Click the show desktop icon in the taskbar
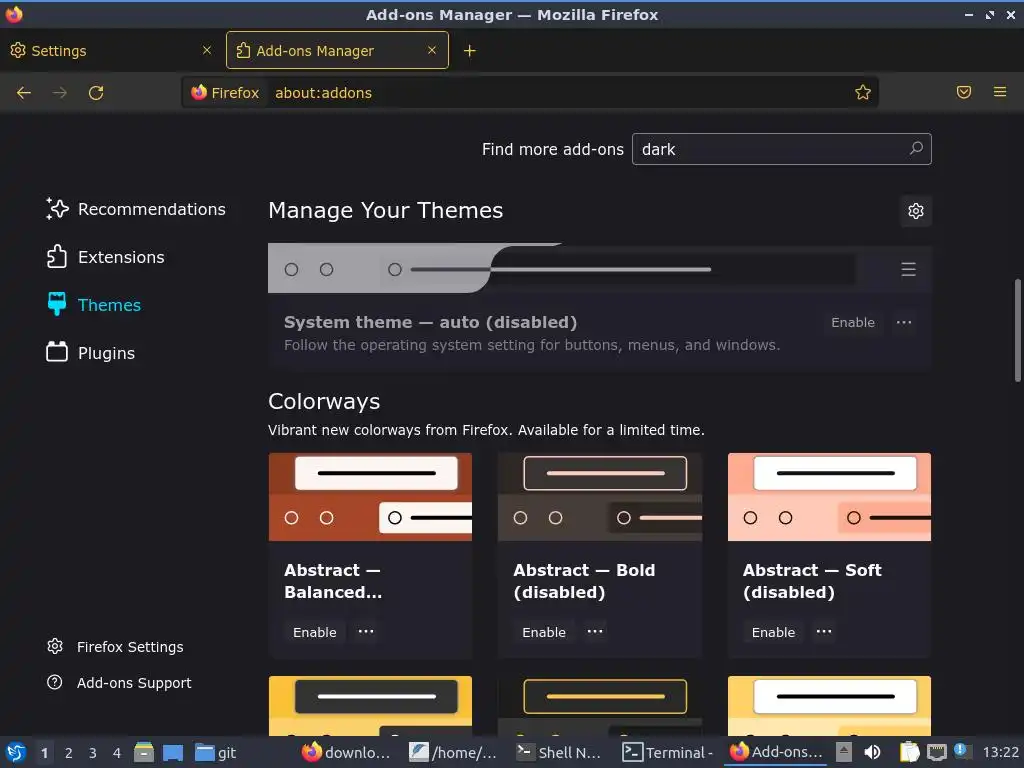Viewport: 1024px width, 768px height. [x=172, y=752]
